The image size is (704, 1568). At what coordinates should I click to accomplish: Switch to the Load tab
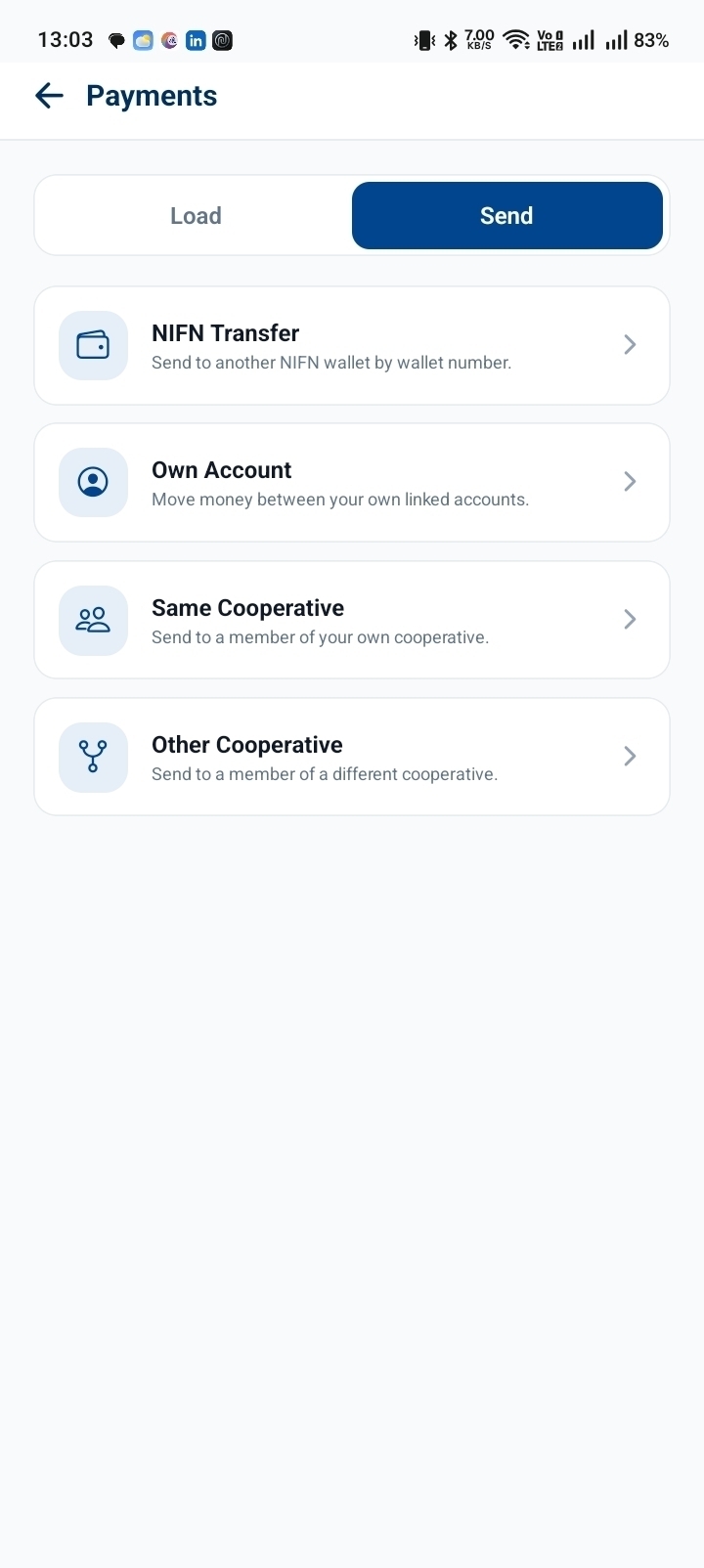click(196, 216)
